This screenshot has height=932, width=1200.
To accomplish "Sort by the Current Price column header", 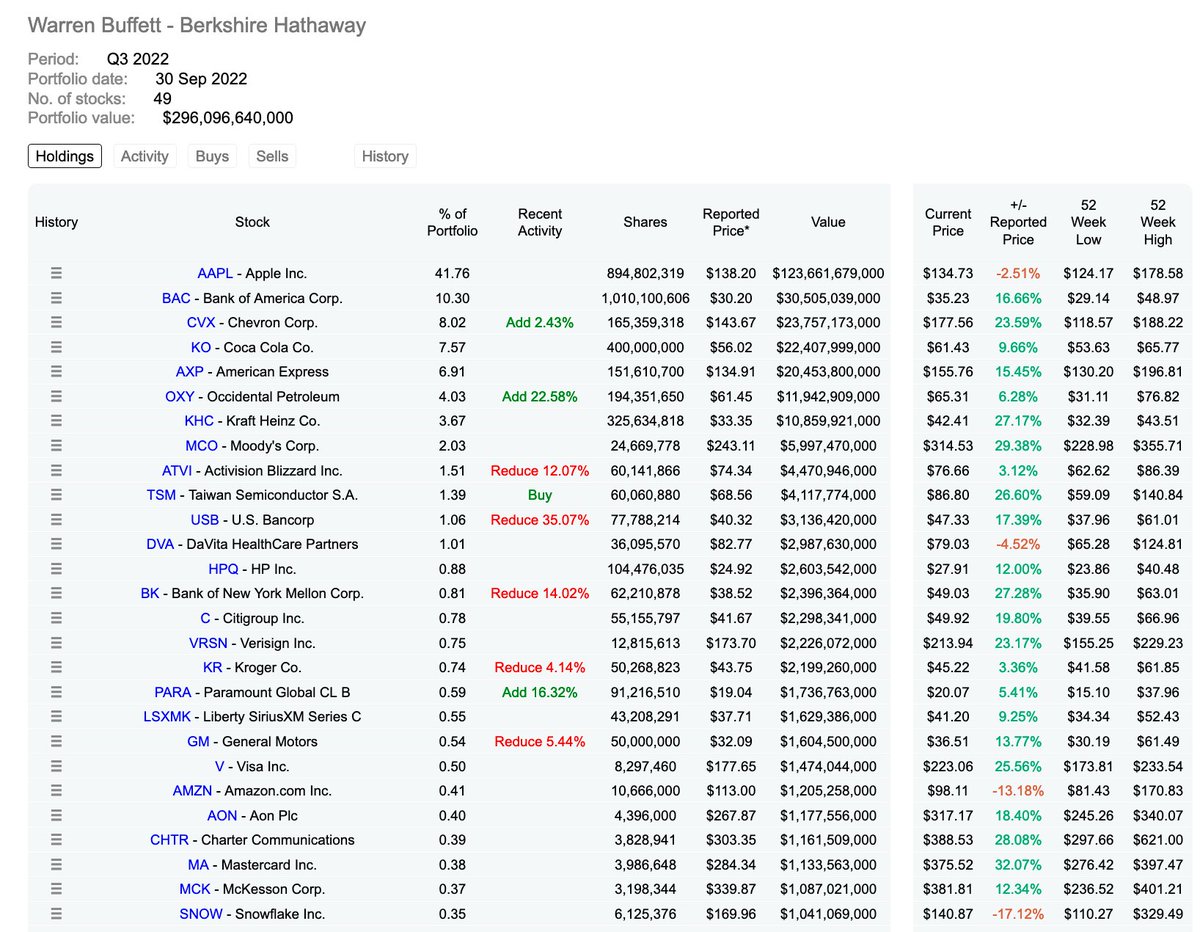I will coord(948,222).
